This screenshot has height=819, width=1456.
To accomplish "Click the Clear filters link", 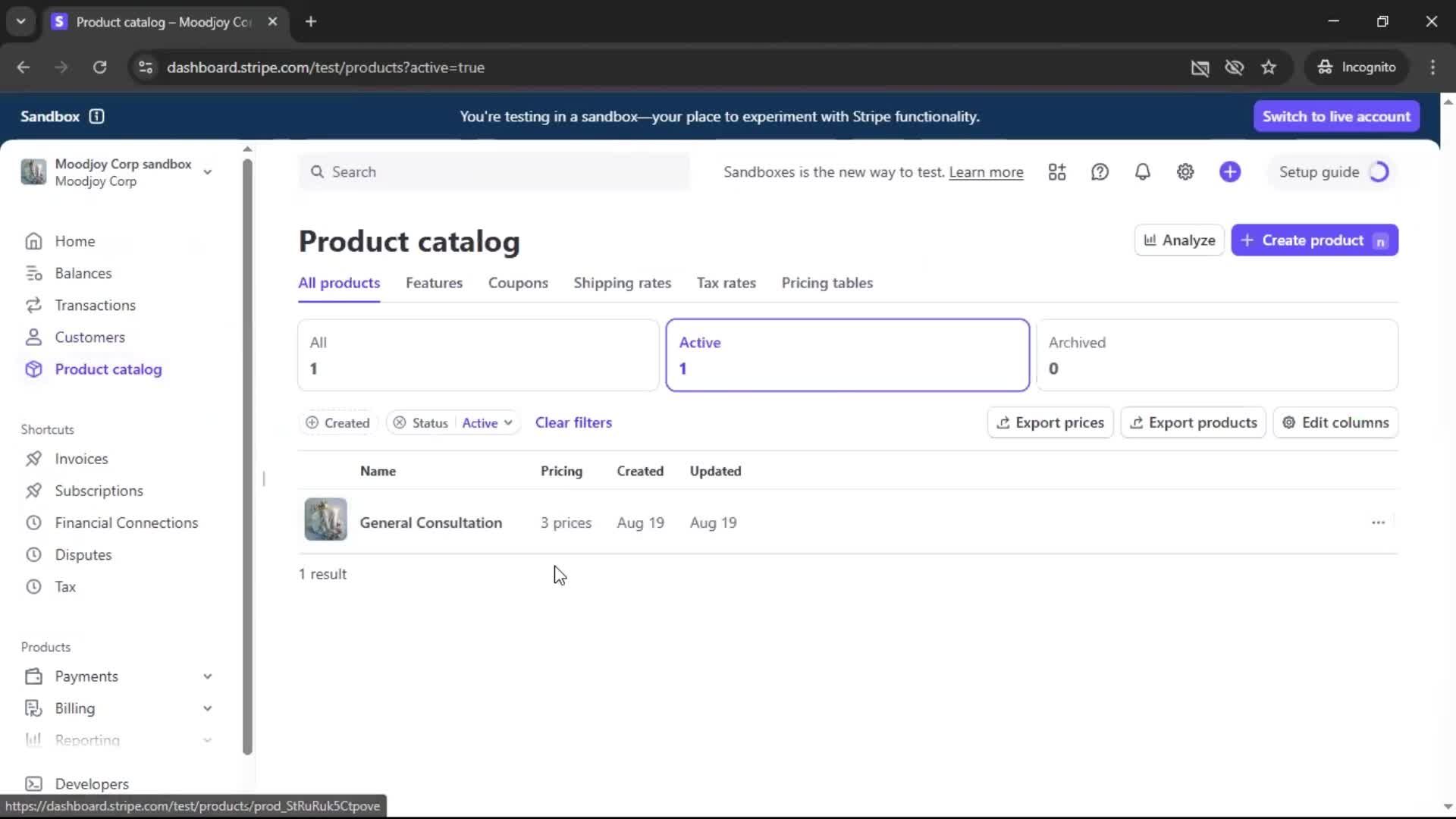I will coord(573,422).
